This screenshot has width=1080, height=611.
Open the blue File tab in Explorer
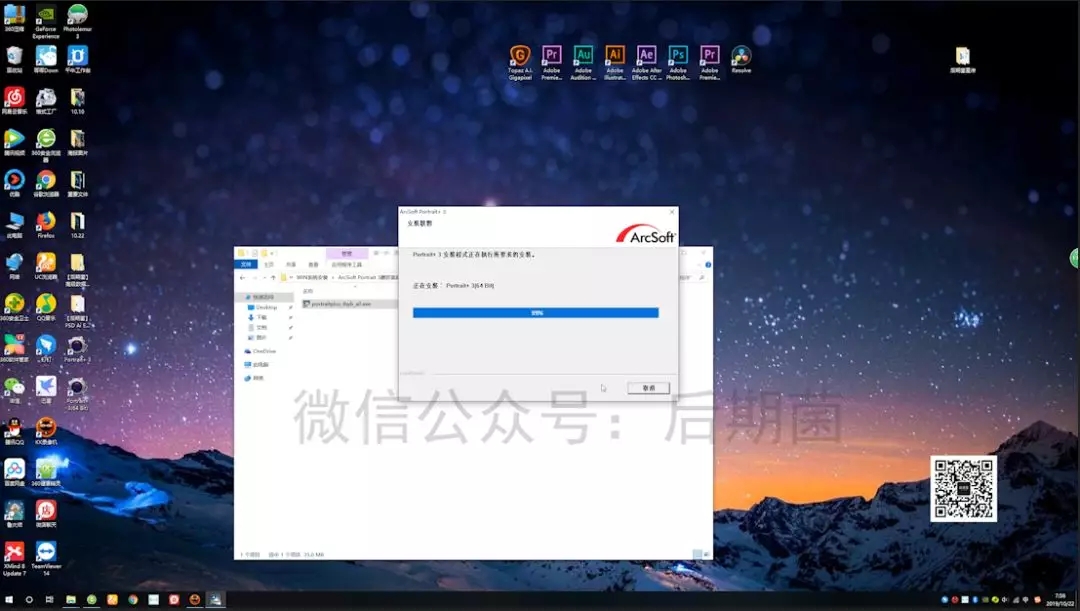(x=246, y=265)
